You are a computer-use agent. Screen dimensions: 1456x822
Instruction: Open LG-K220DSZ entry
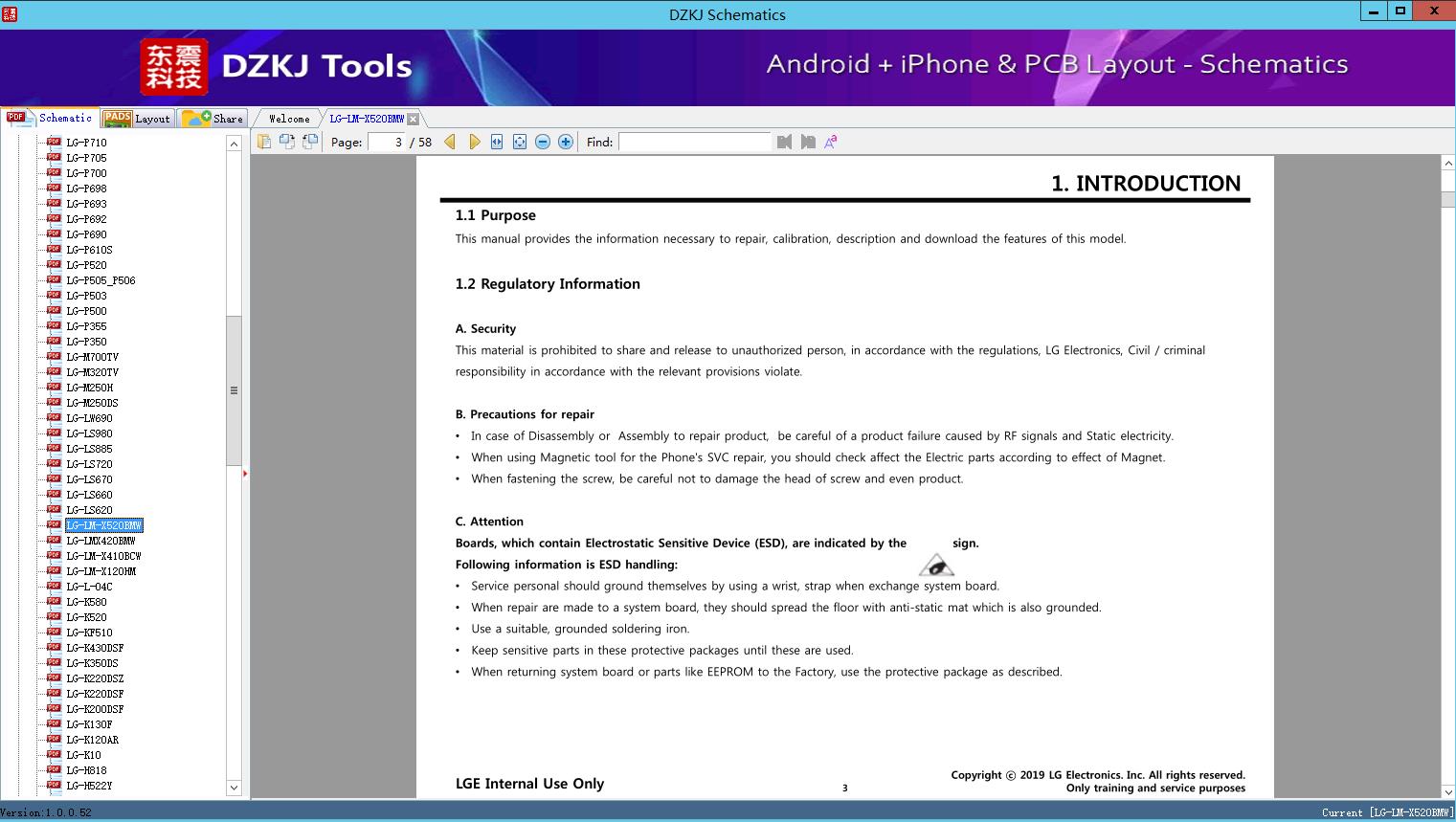pyautogui.click(x=95, y=678)
